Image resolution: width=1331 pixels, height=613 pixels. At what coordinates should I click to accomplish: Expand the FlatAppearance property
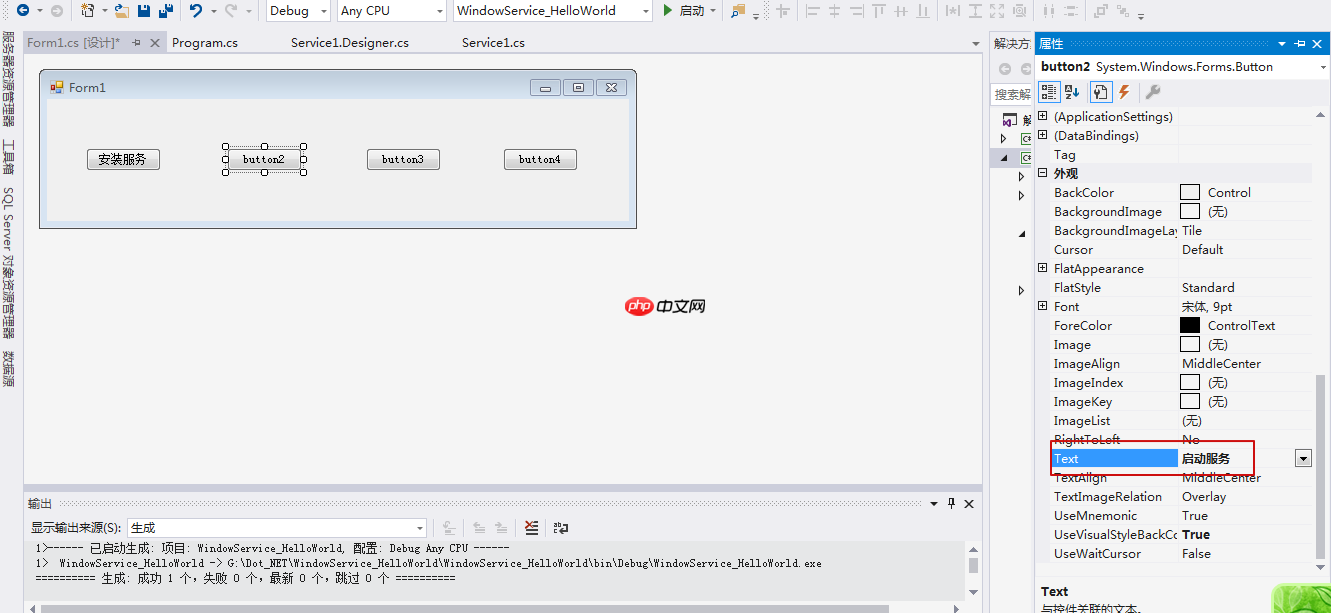click(1042, 269)
